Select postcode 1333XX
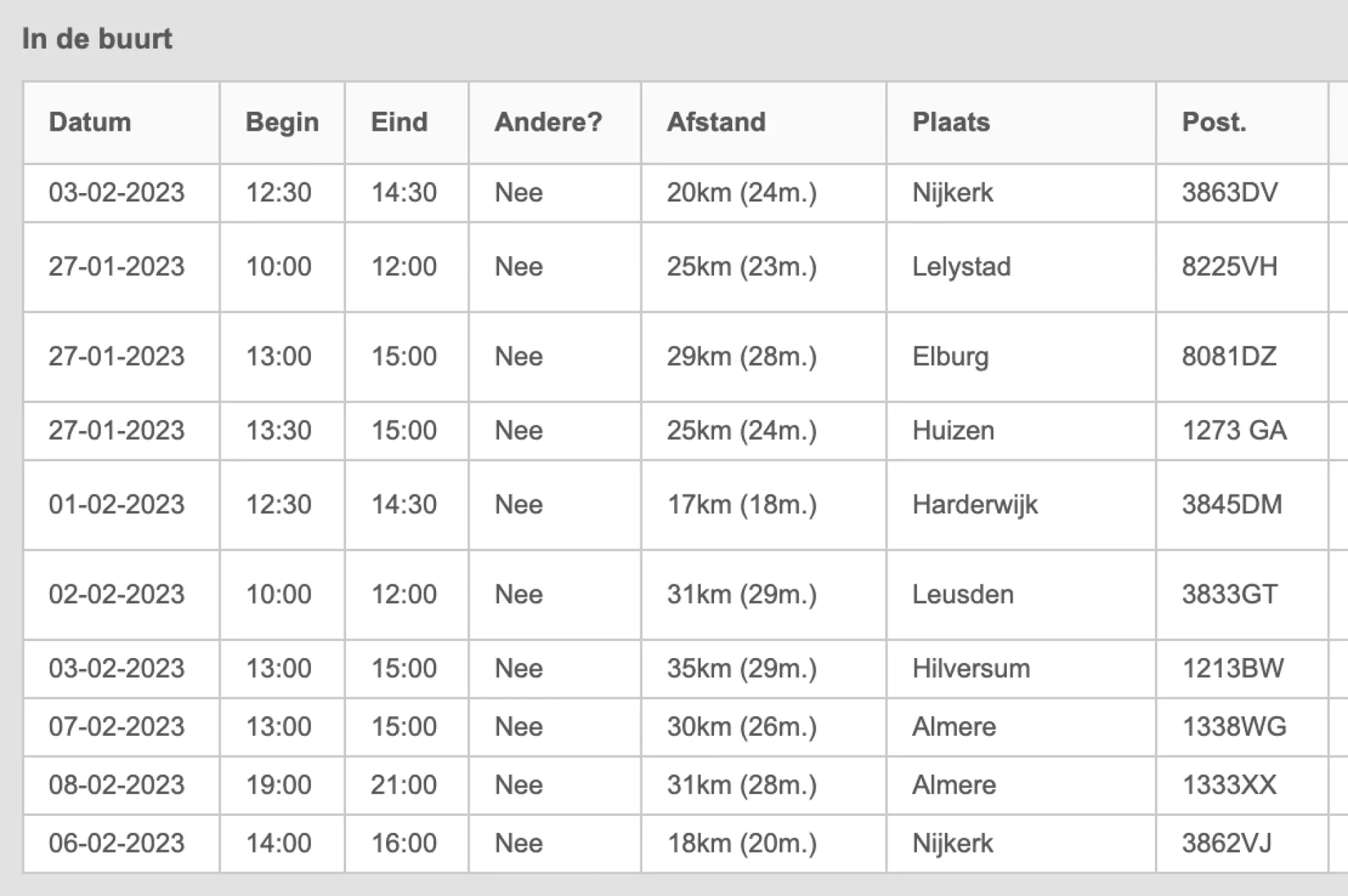 1229,785
